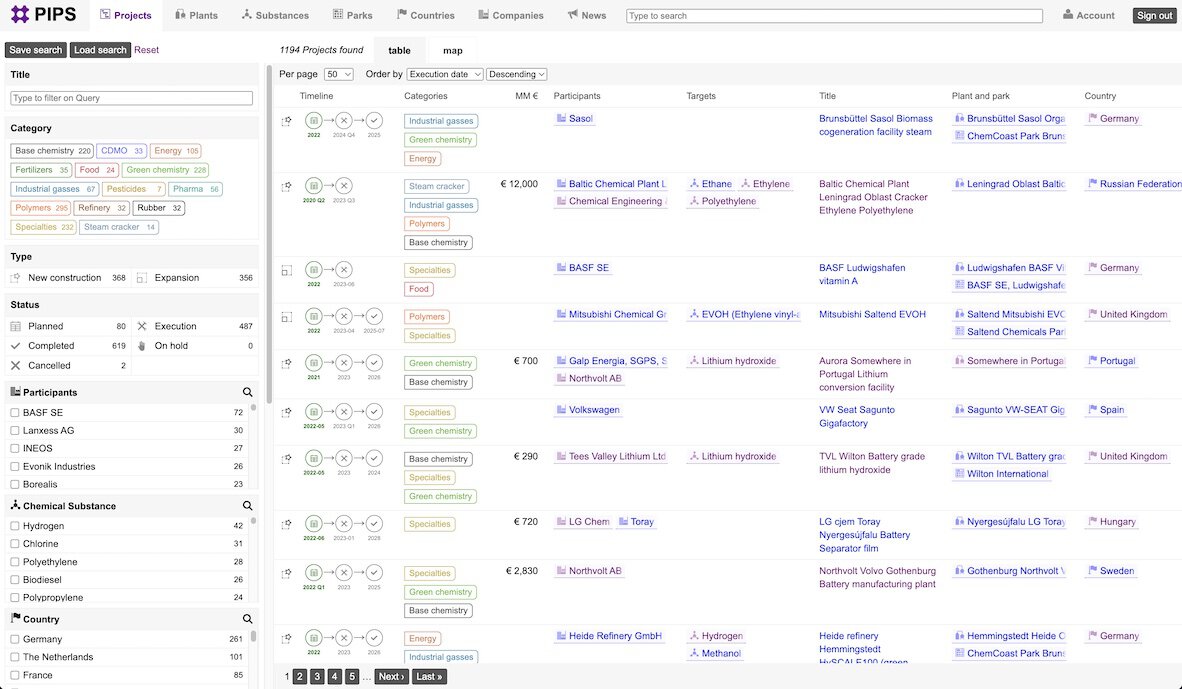1182x689 pixels.
Task: Click the expansion type icon in BASF SE row
Action: [x=286, y=271]
